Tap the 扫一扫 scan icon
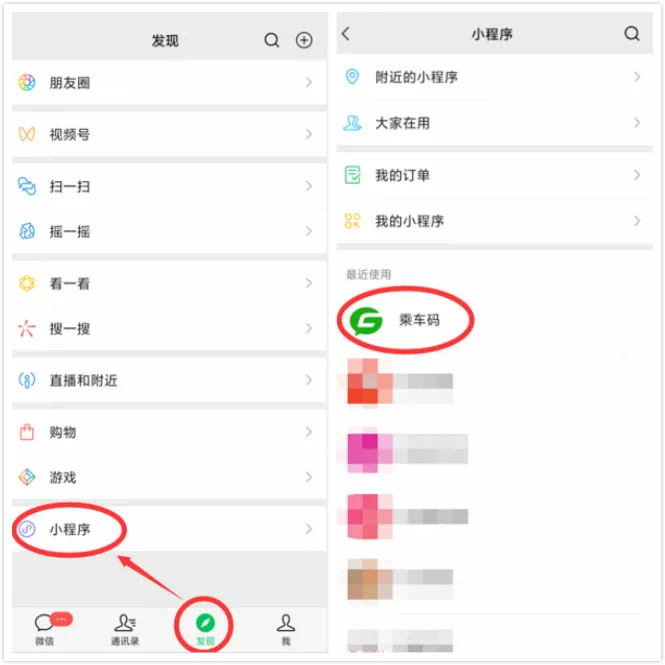Viewport: 665px width, 665px height. coord(27,186)
